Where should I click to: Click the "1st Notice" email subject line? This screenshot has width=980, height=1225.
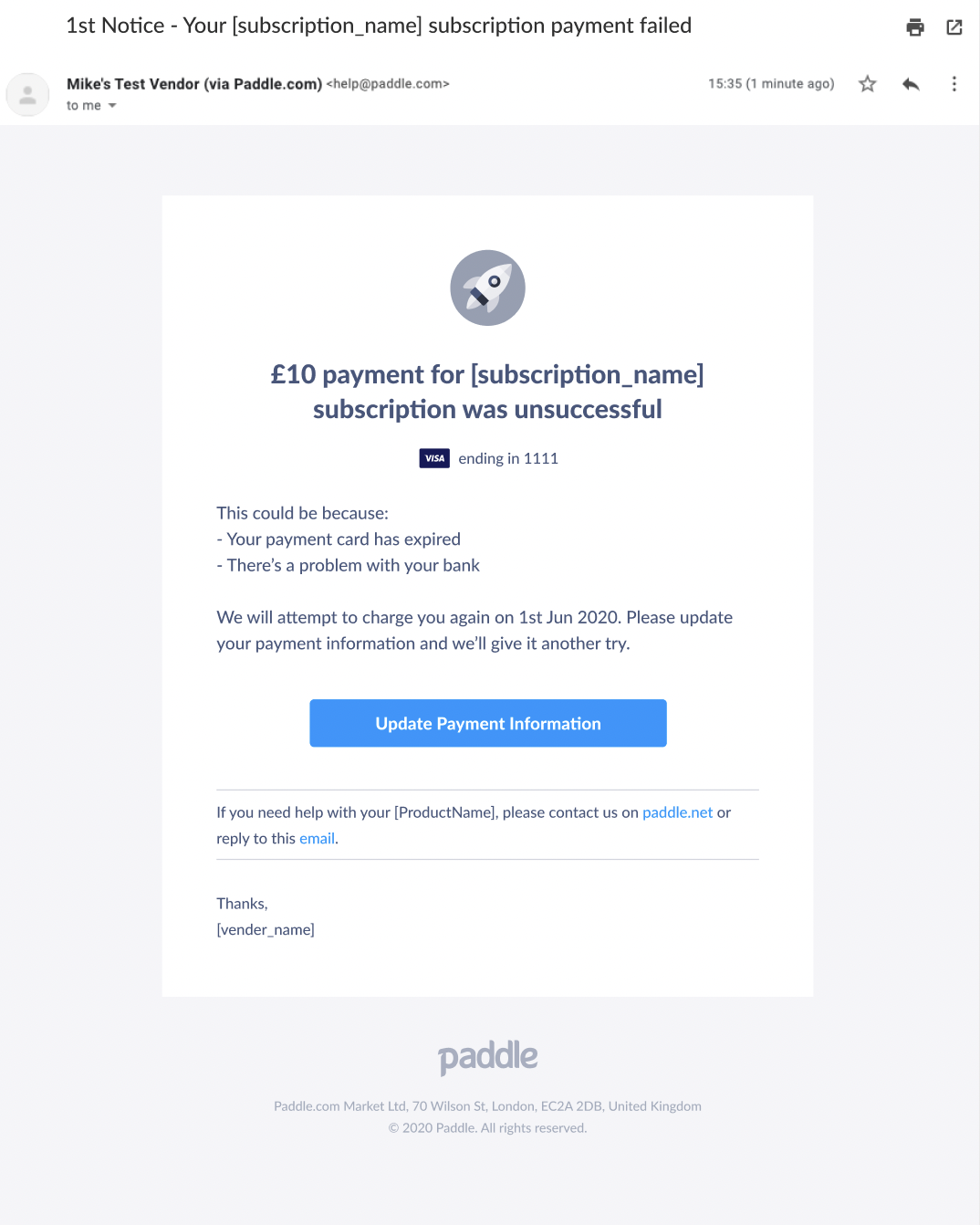click(379, 26)
